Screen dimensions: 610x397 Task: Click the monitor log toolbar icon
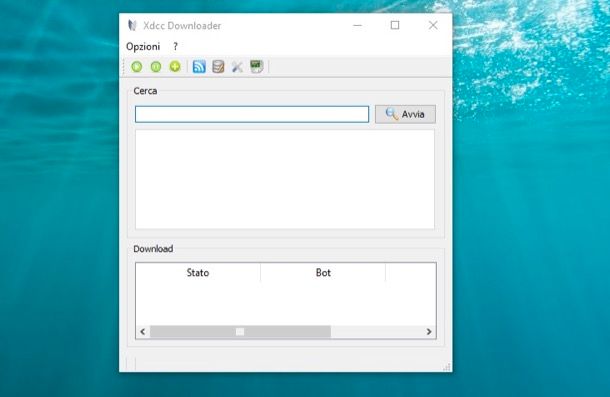coord(257,67)
